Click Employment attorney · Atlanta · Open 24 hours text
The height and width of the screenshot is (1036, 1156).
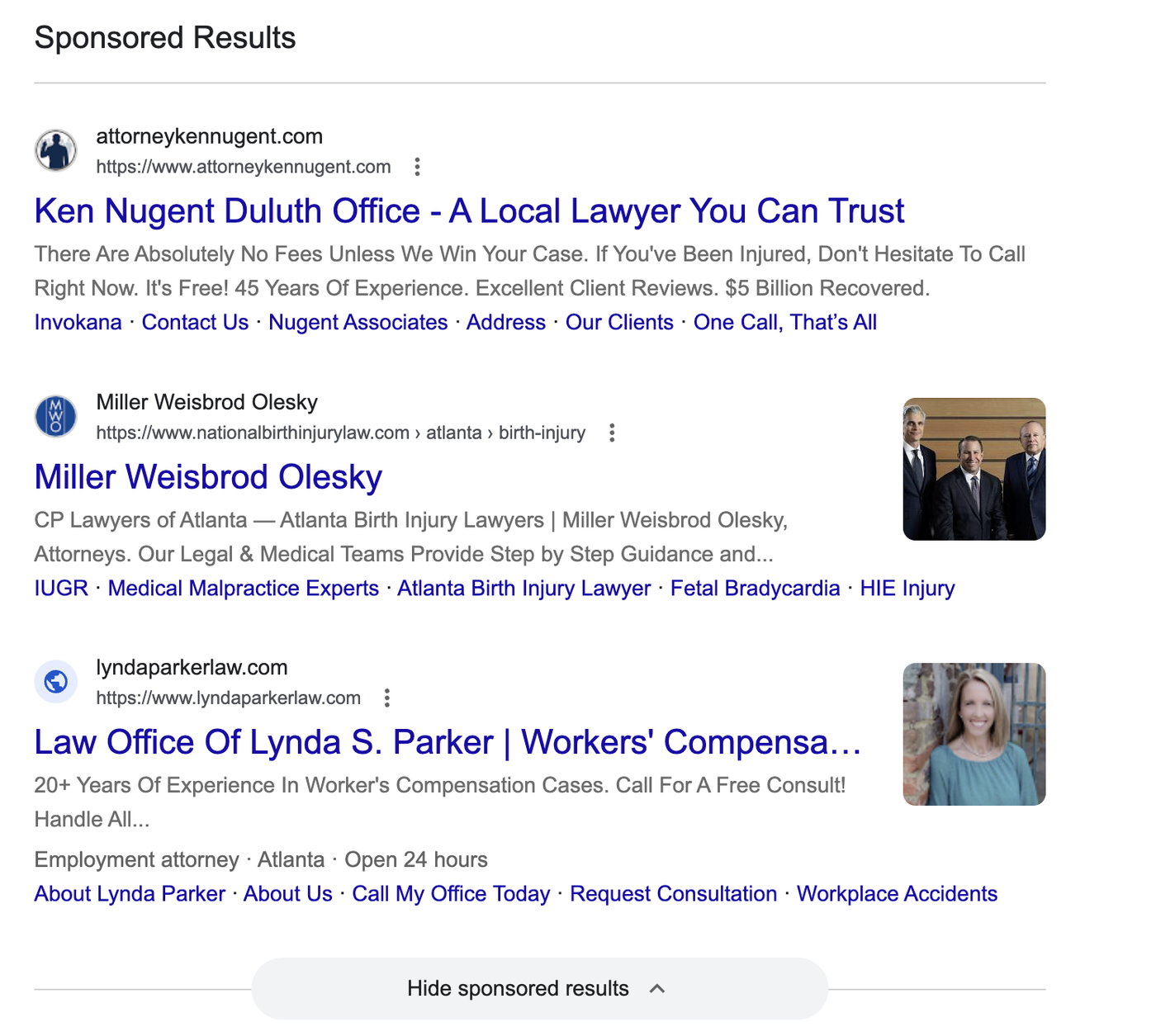click(261, 860)
